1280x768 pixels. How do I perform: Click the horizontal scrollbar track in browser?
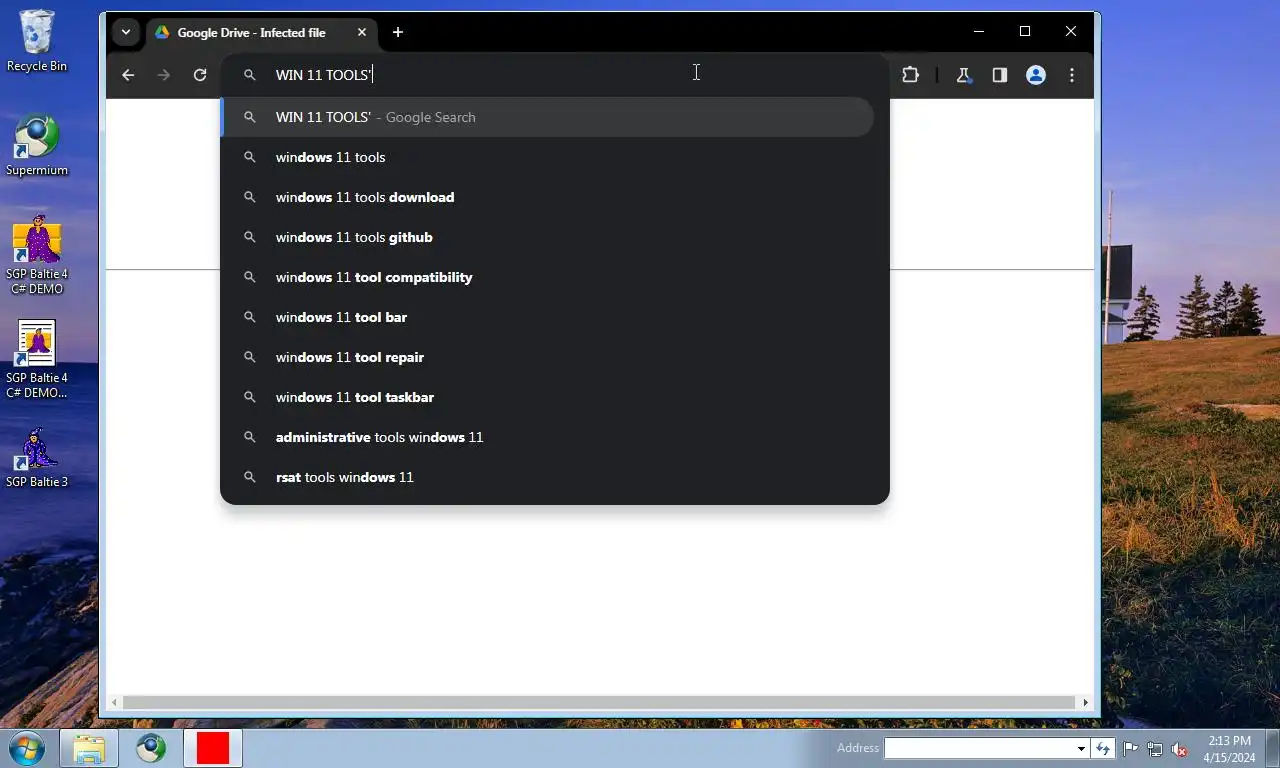click(x=599, y=703)
